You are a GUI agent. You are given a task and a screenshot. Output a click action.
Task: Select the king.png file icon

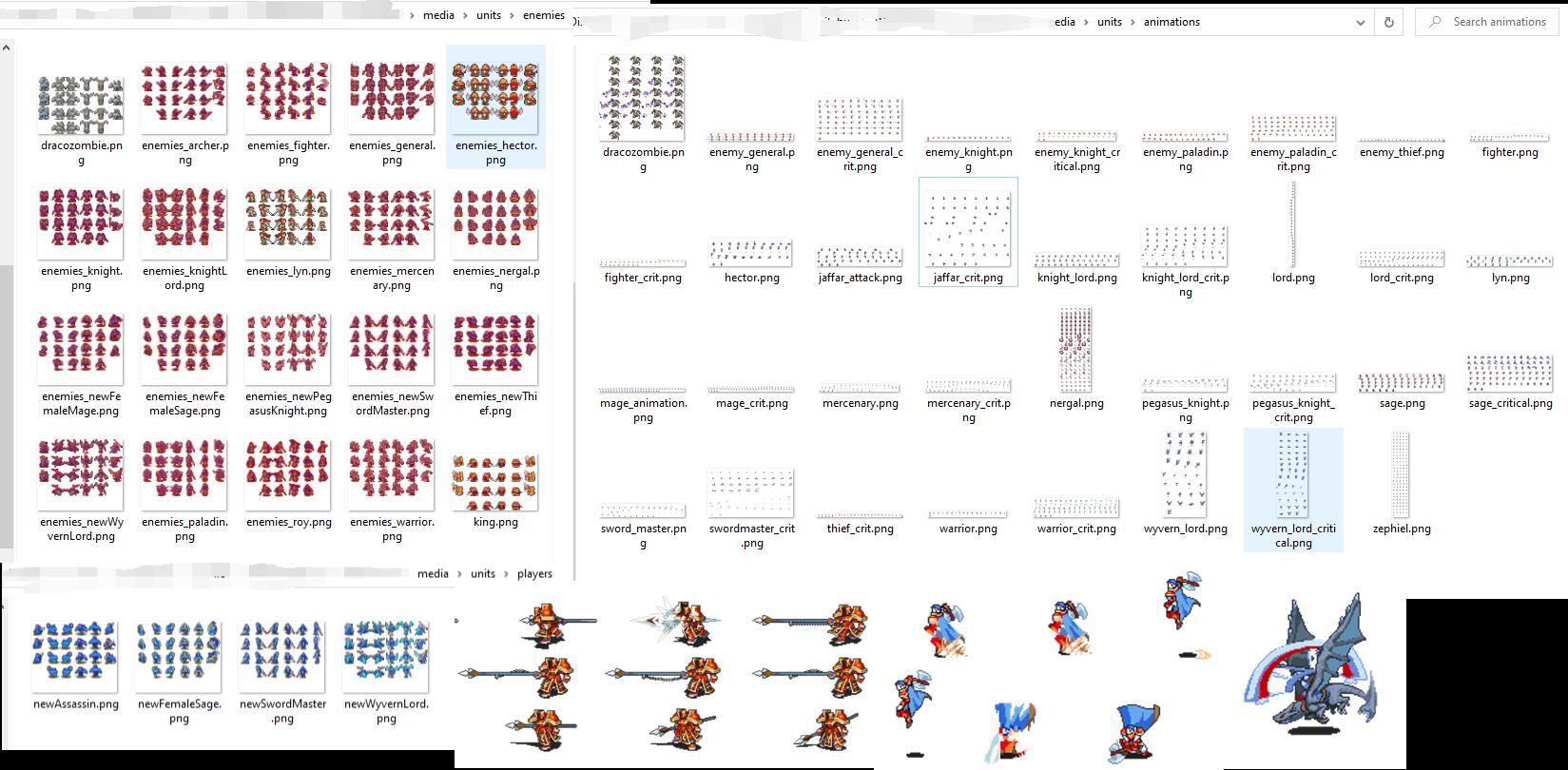coord(495,482)
